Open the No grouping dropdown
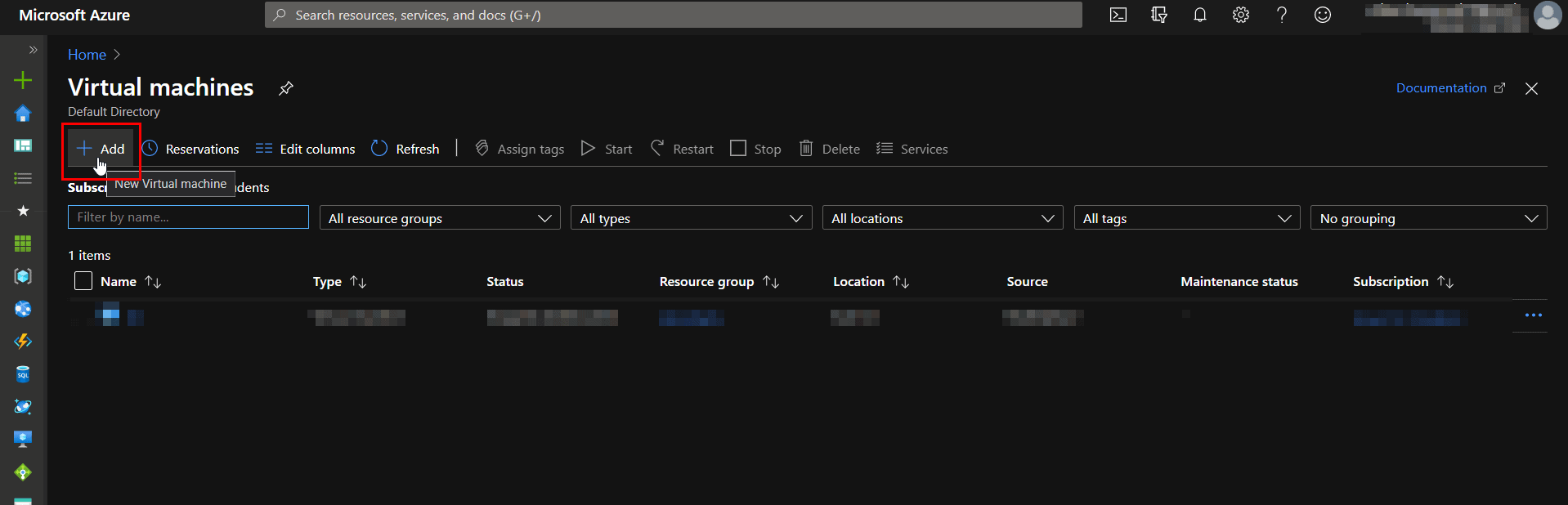1568x505 pixels. point(1428,218)
